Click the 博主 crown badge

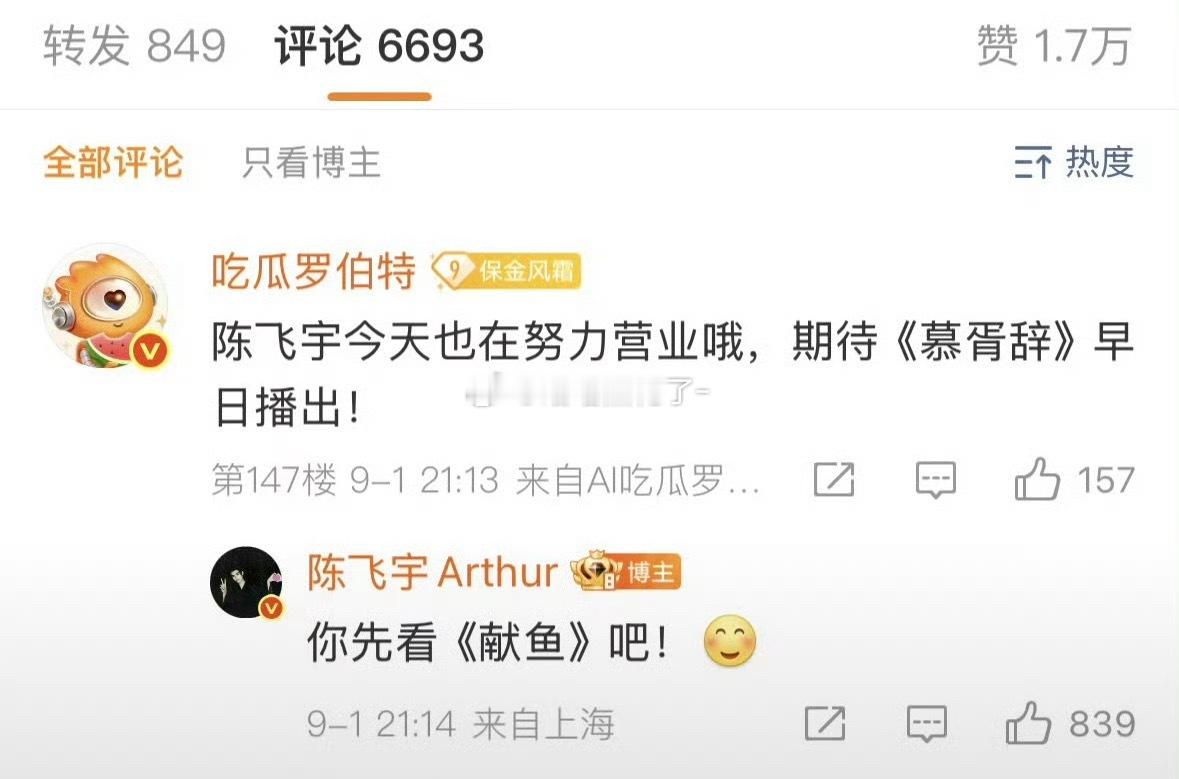(626, 571)
